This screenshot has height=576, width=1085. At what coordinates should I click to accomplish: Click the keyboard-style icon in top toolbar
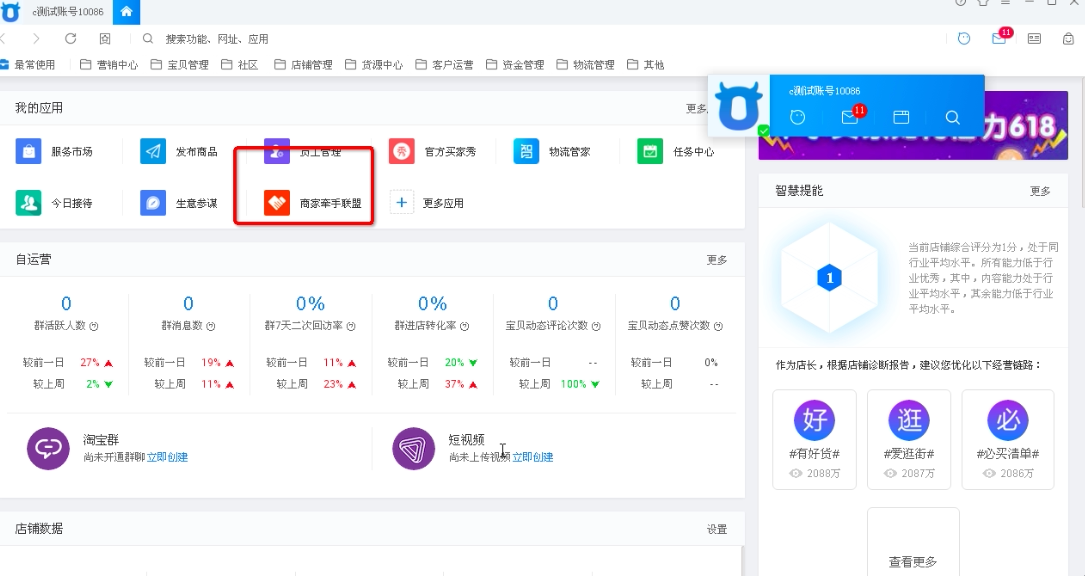click(1034, 39)
